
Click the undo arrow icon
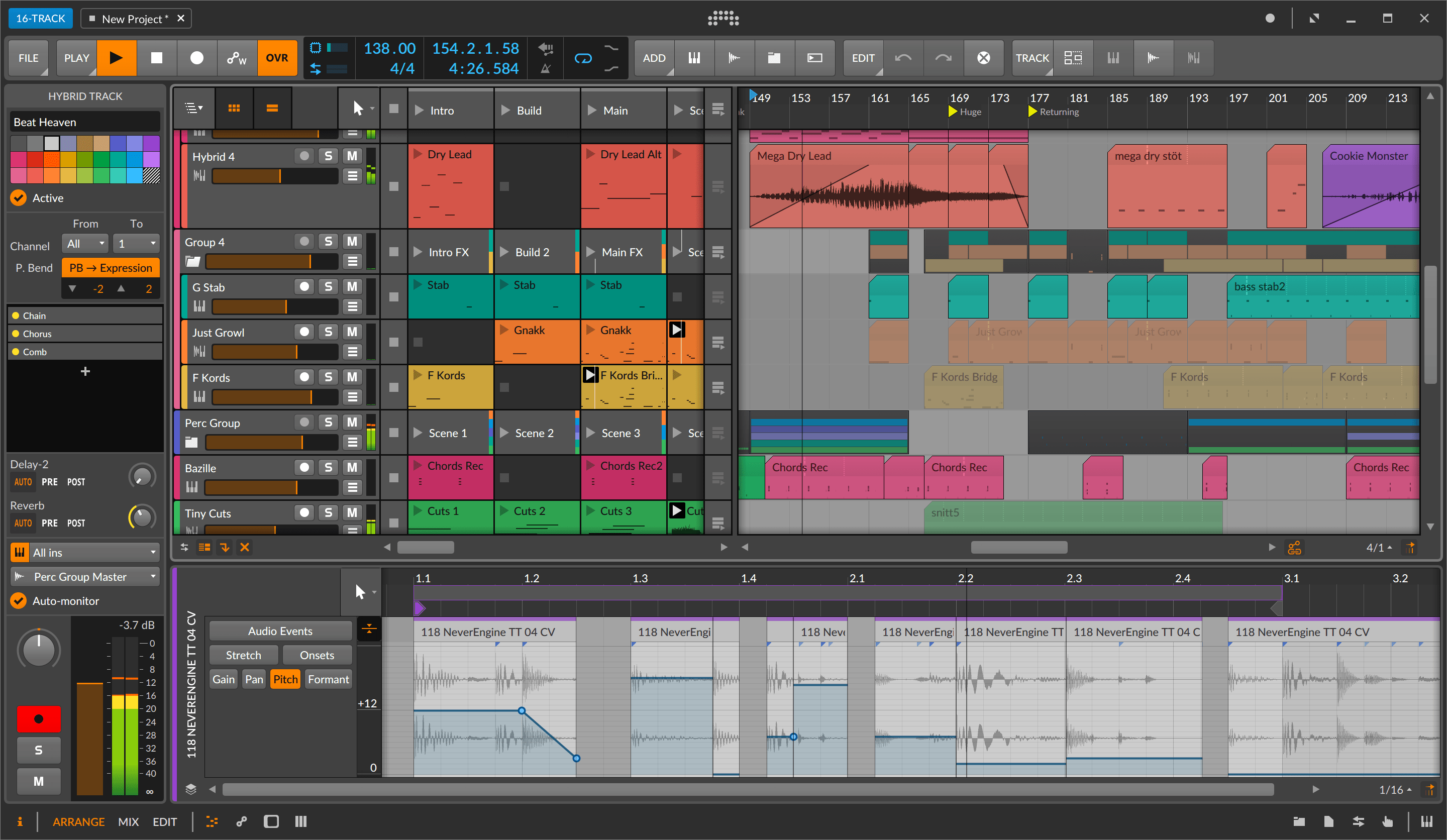903,57
